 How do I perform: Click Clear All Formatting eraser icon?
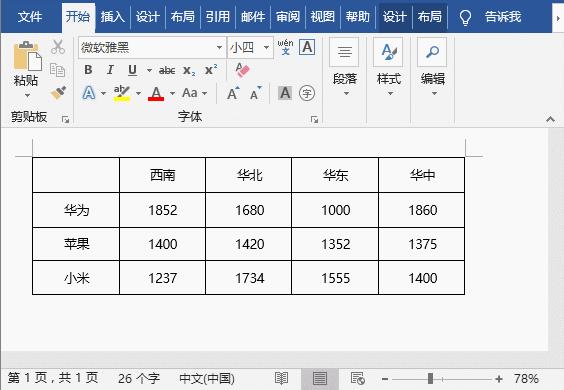[x=242, y=70]
